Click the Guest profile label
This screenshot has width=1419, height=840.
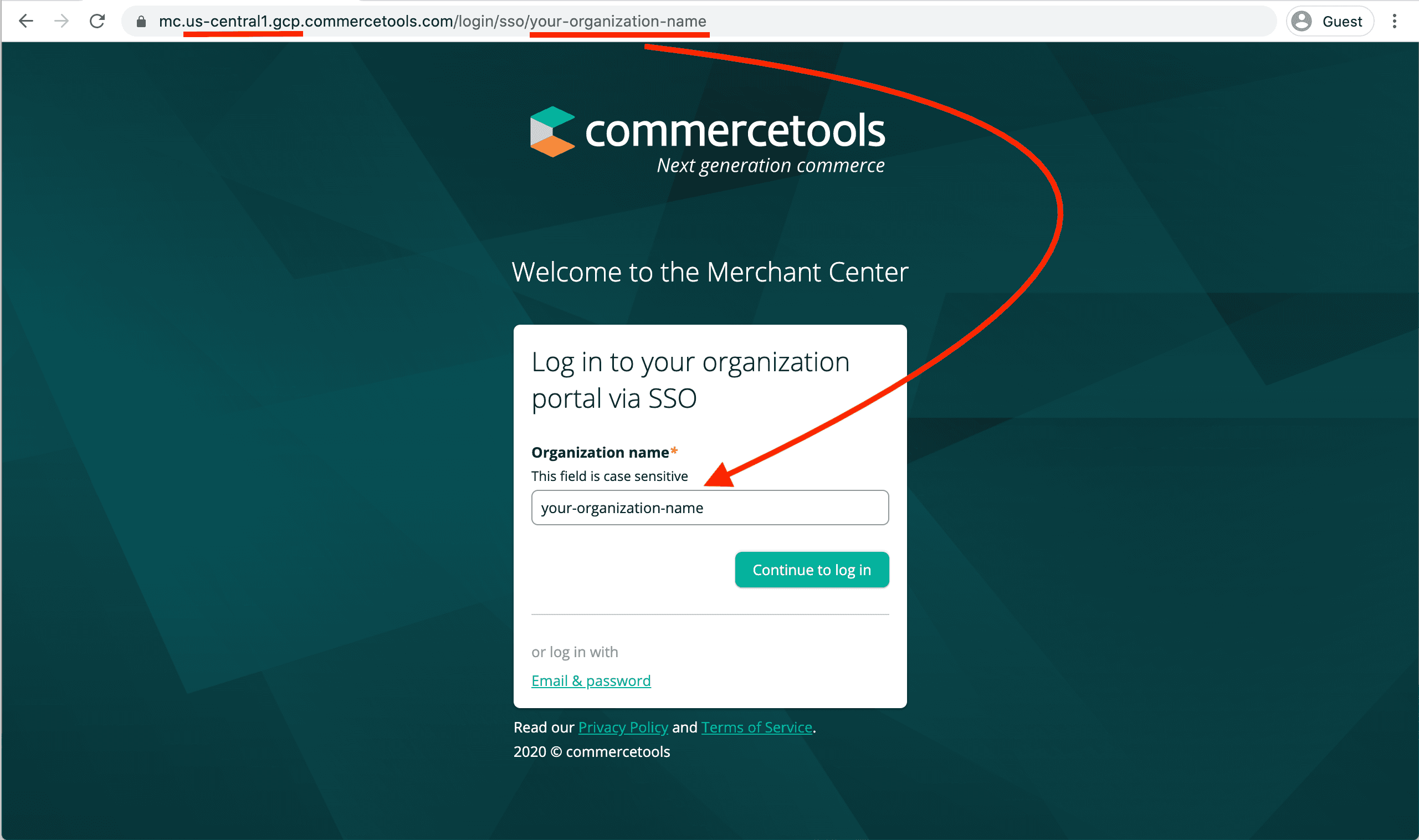coord(1342,22)
